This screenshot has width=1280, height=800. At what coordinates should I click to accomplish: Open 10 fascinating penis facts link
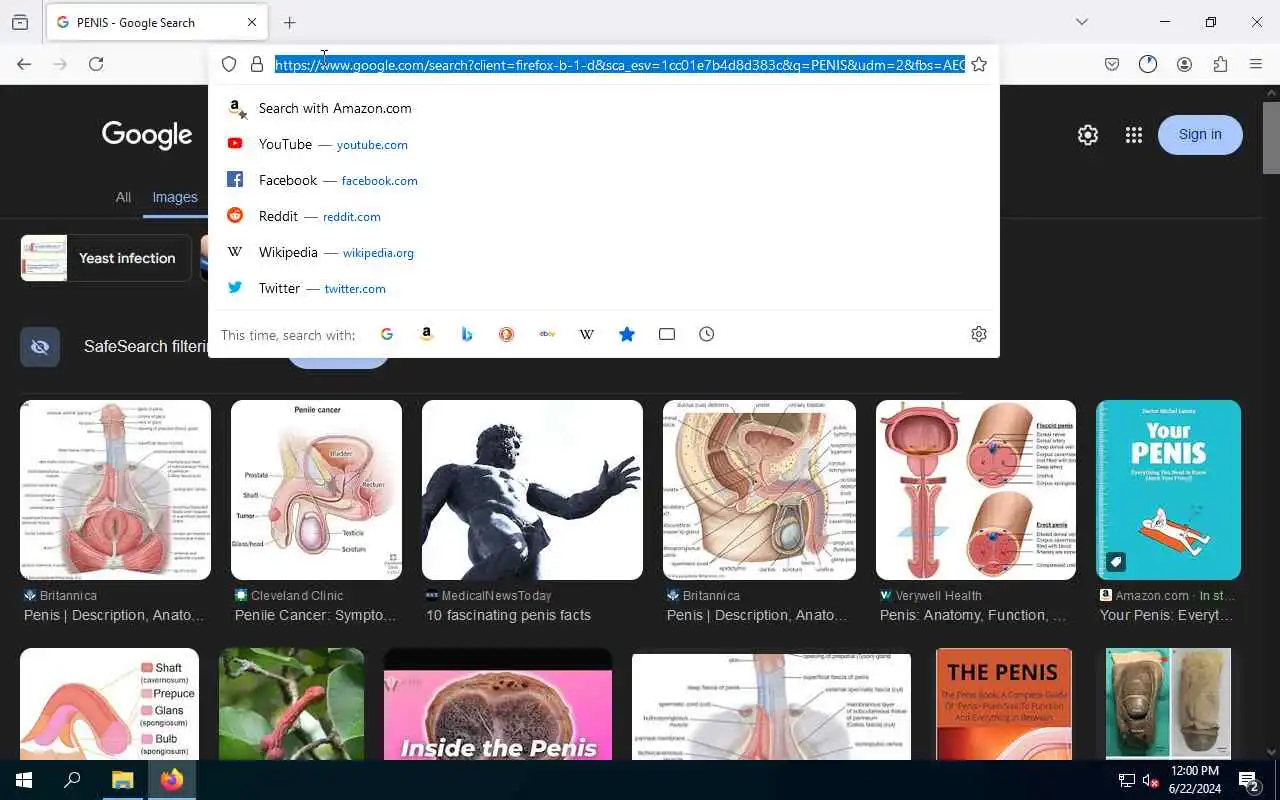point(508,615)
